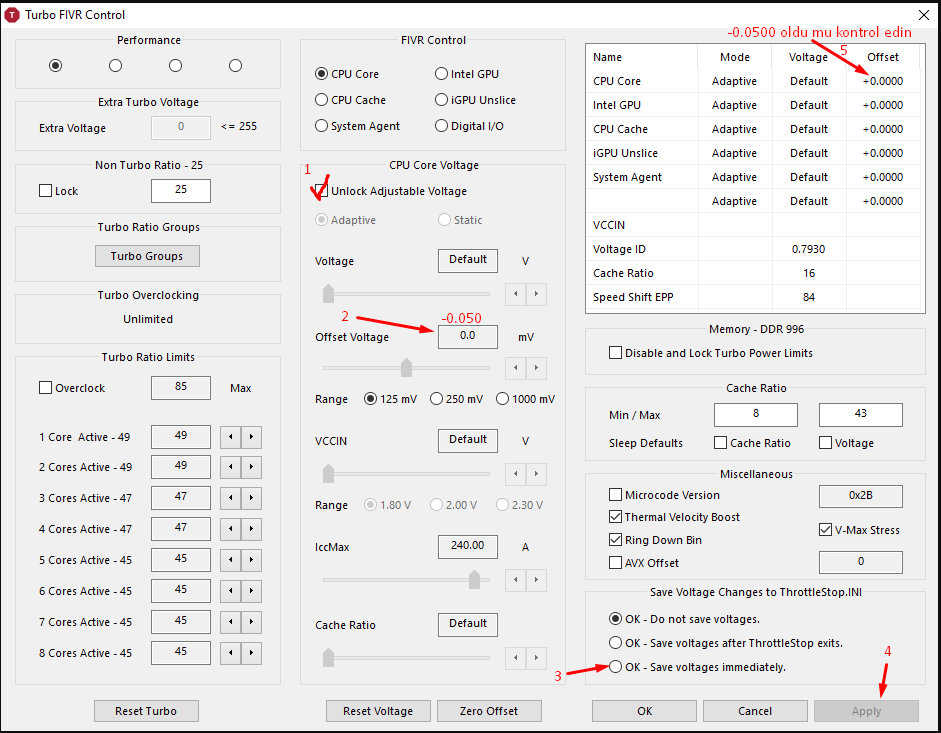941x733 pixels.
Task: Confirm with the OK button
Action: (x=645, y=711)
